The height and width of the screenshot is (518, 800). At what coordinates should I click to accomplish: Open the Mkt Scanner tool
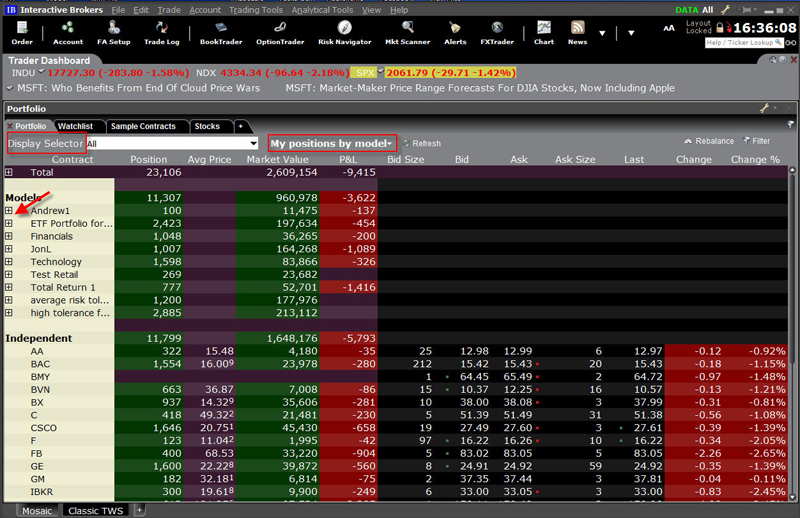click(407, 33)
